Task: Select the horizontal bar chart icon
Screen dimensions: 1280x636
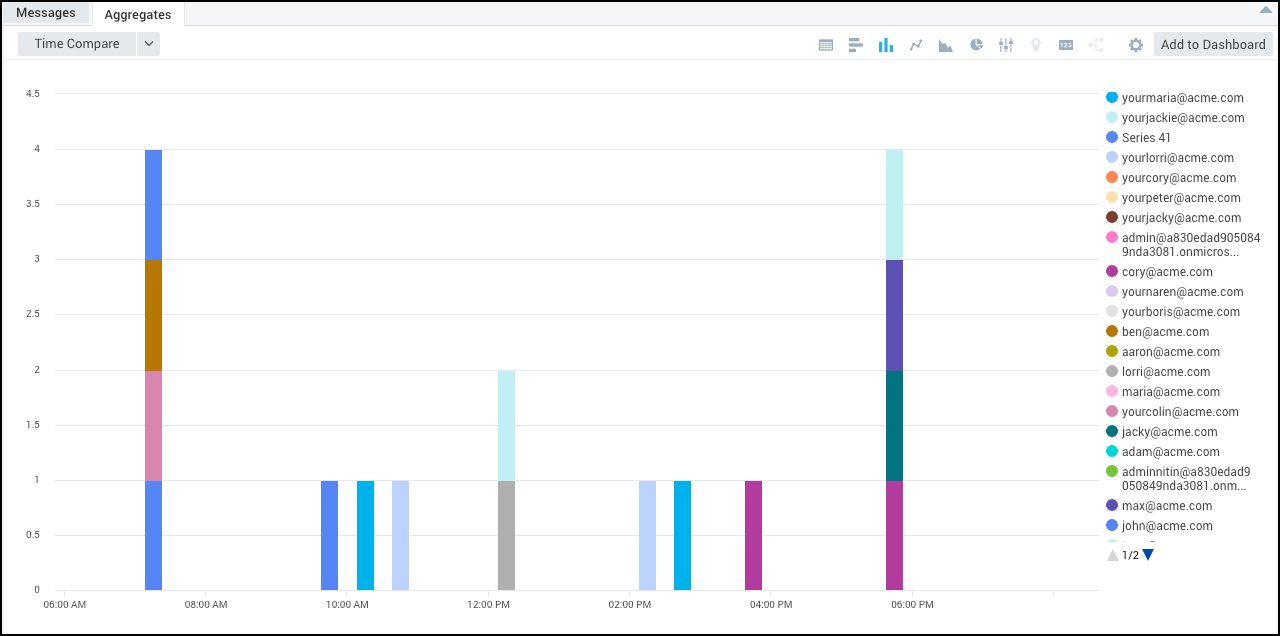Action: click(856, 45)
